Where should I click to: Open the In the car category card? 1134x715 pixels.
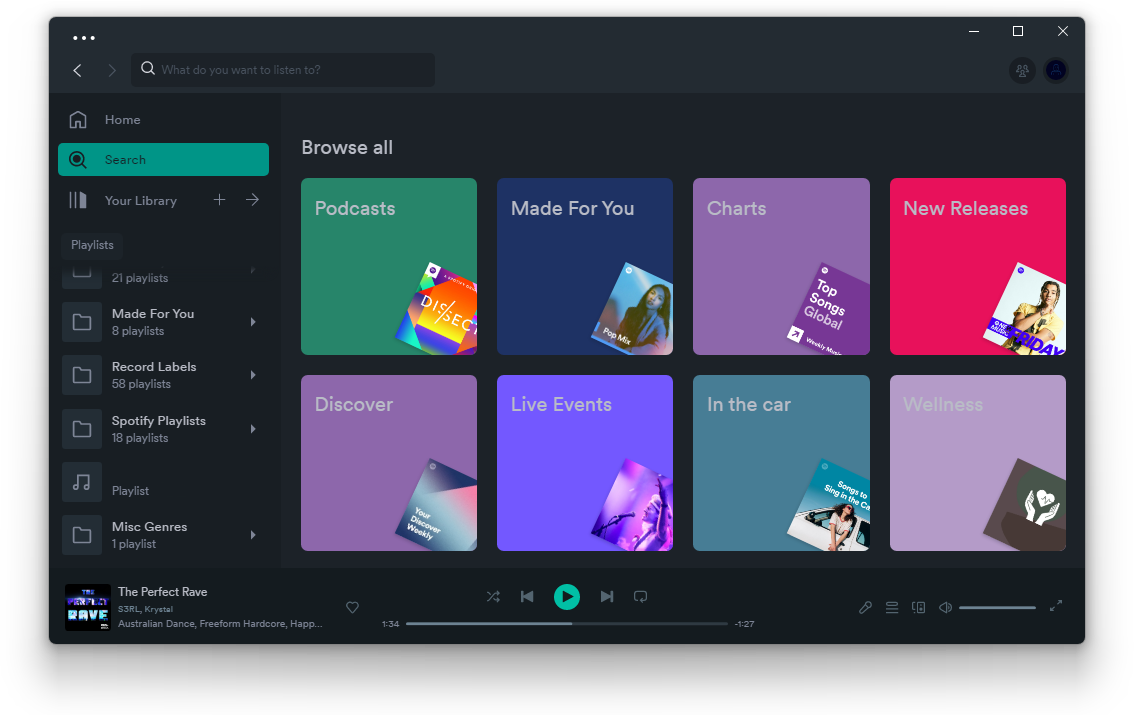pyautogui.click(x=781, y=463)
